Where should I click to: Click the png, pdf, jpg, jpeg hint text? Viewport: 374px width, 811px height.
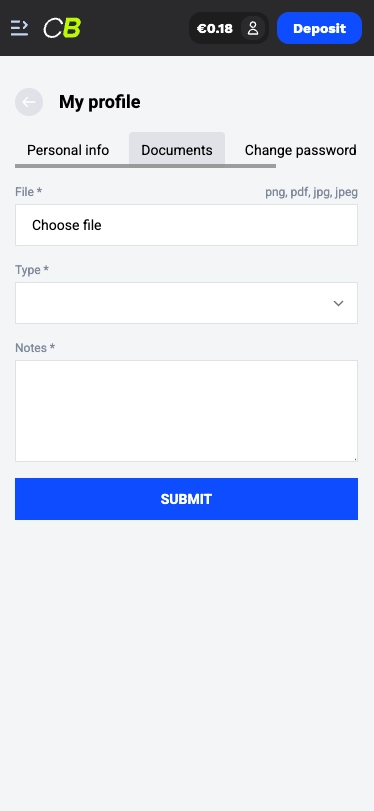pos(311,192)
